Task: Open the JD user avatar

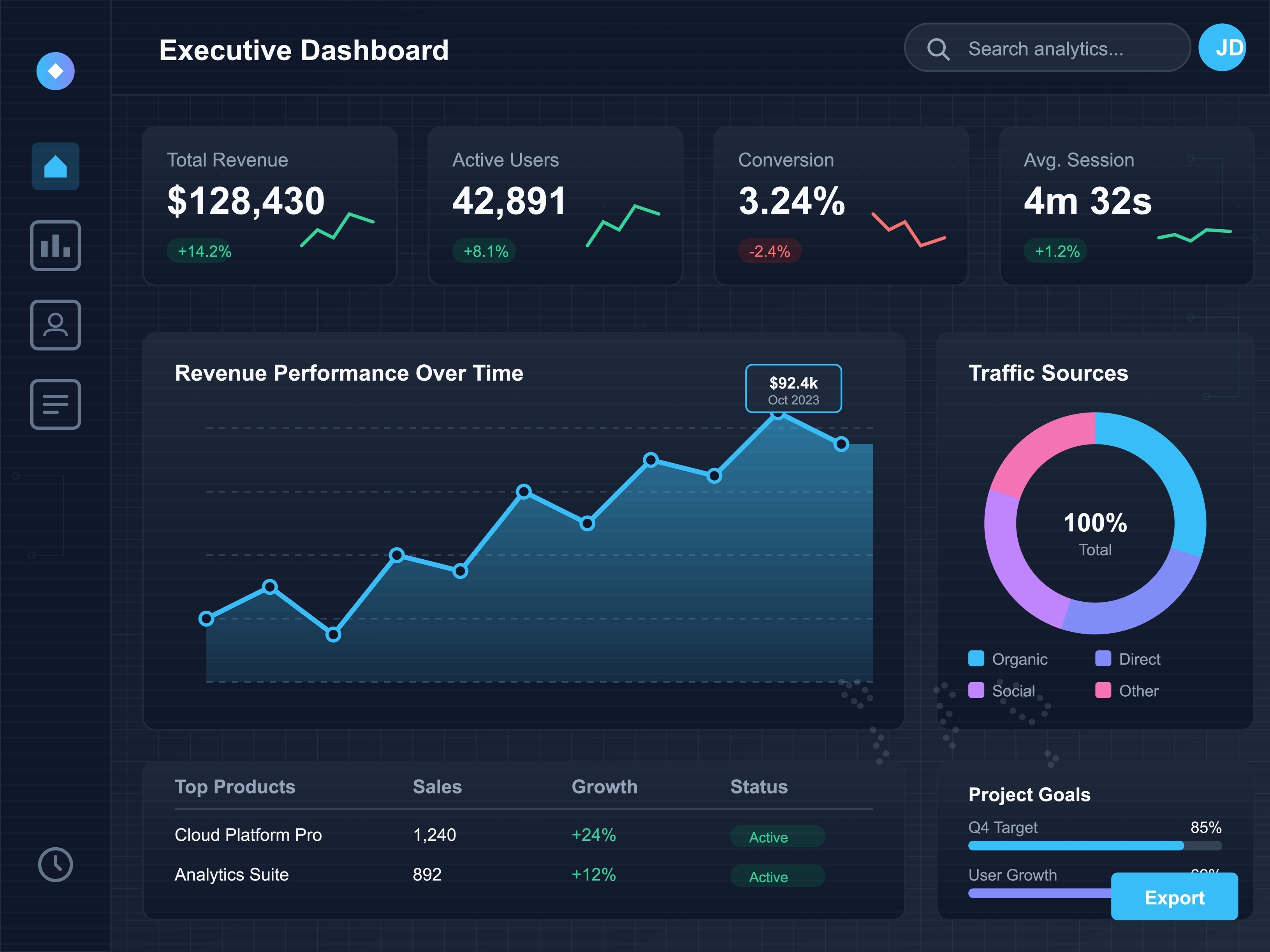Action: (1223, 47)
